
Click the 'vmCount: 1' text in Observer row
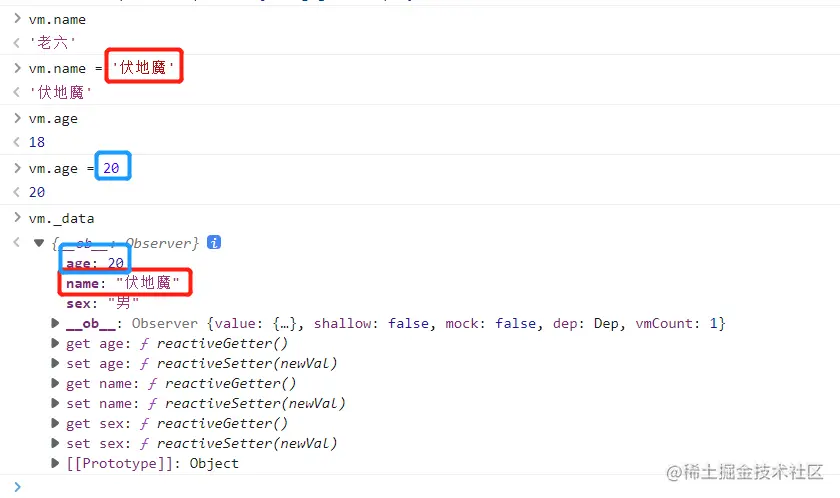pos(677,323)
